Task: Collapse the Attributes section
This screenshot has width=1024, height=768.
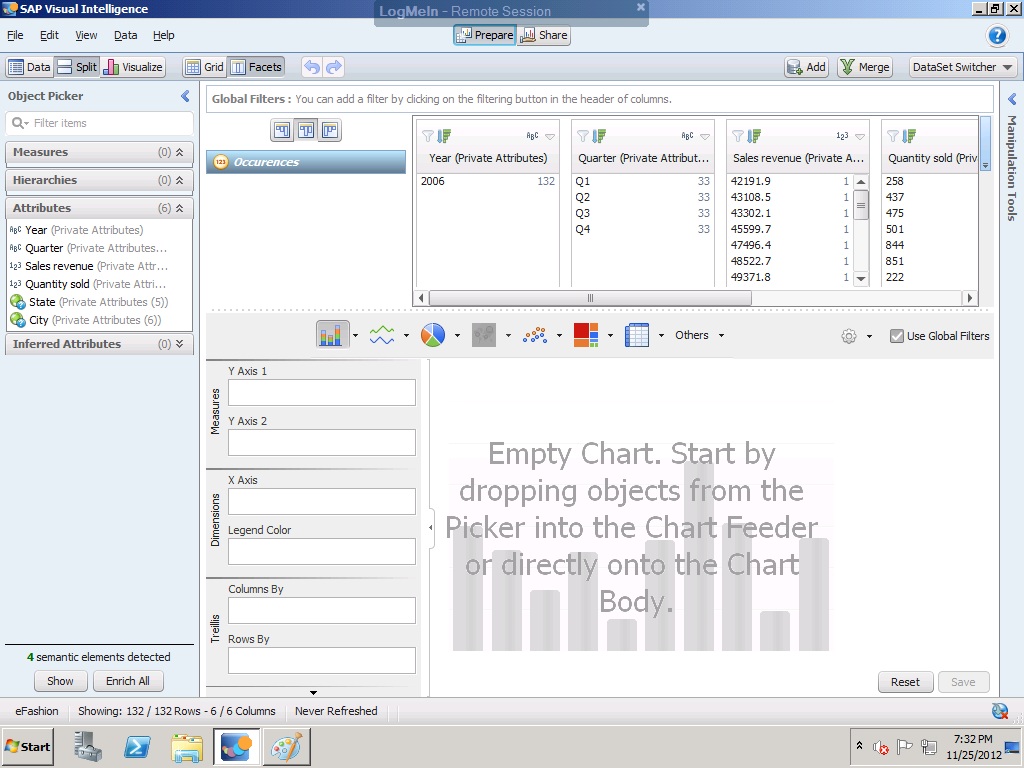Action: coord(180,208)
